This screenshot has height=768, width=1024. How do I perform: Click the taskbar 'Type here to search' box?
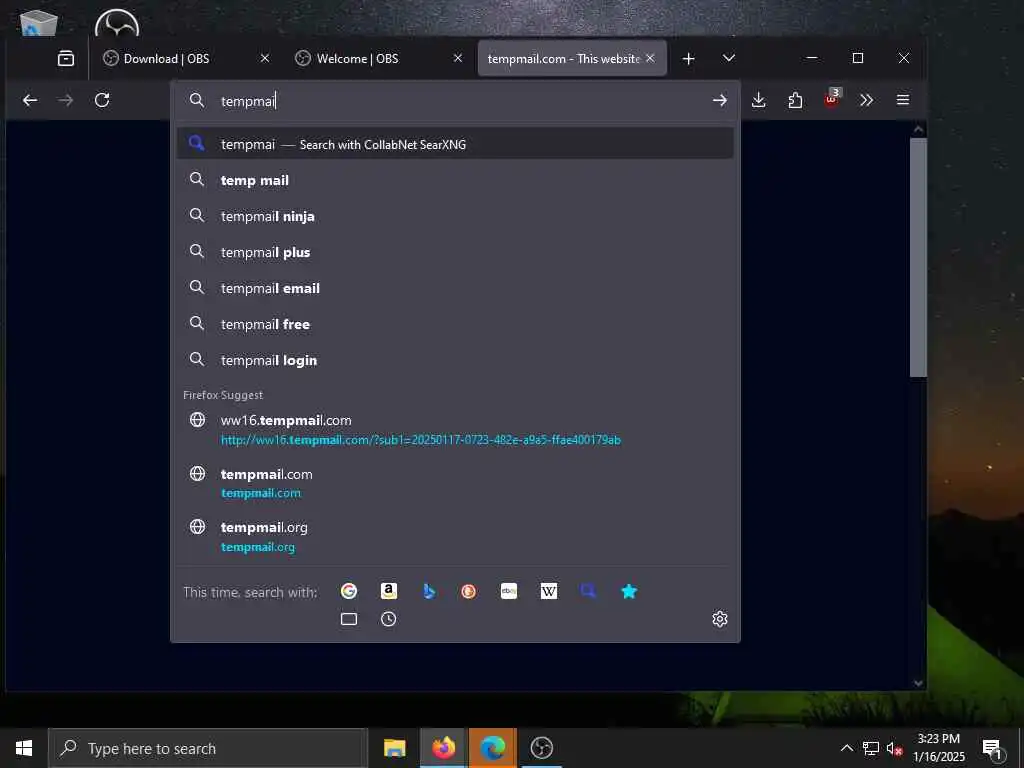coord(208,748)
